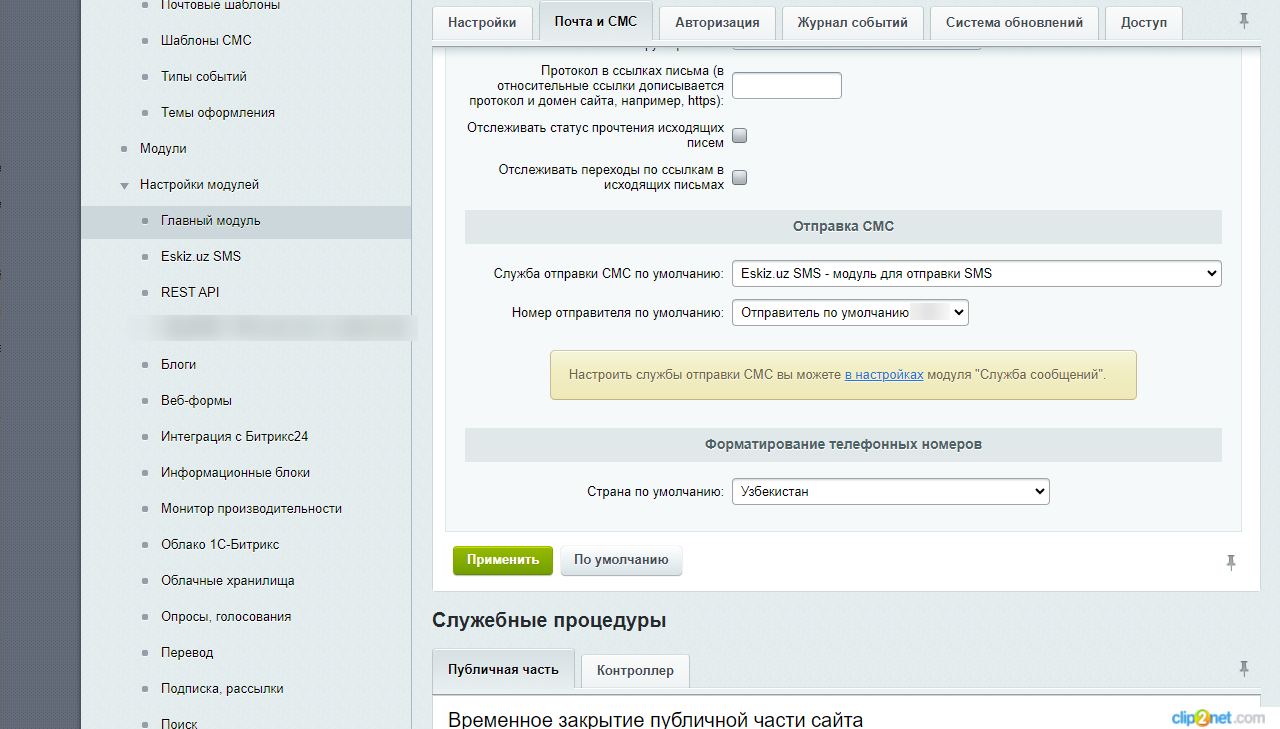This screenshot has width=1280, height=729.
Task: Enable tracking read status of outgoing emails
Action: coord(740,136)
